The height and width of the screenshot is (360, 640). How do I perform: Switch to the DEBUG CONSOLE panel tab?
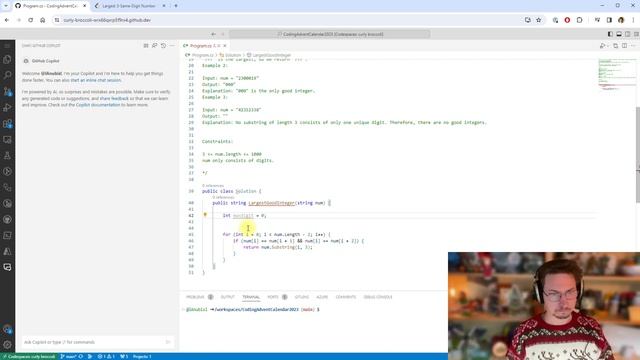coord(378,297)
